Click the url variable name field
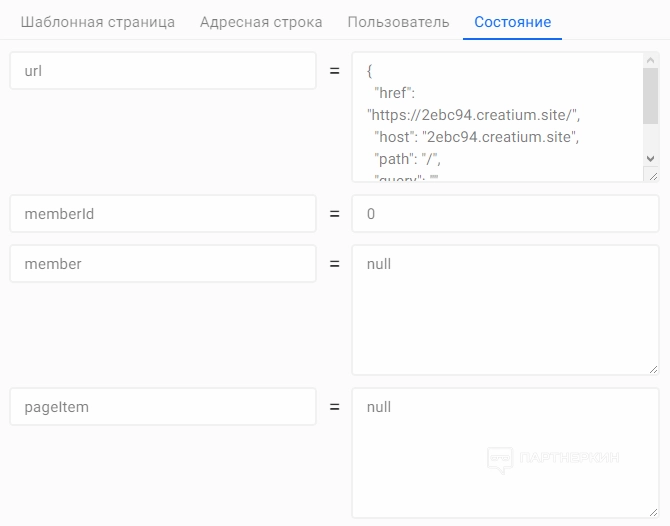Image resolution: width=670 pixels, height=526 pixels. [x=163, y=71]
